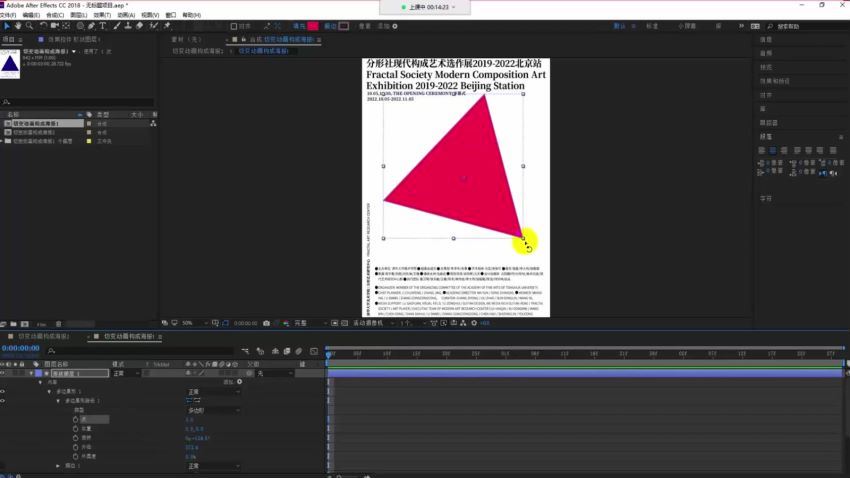Open the 编辑(E) menu

coord(31,15)
